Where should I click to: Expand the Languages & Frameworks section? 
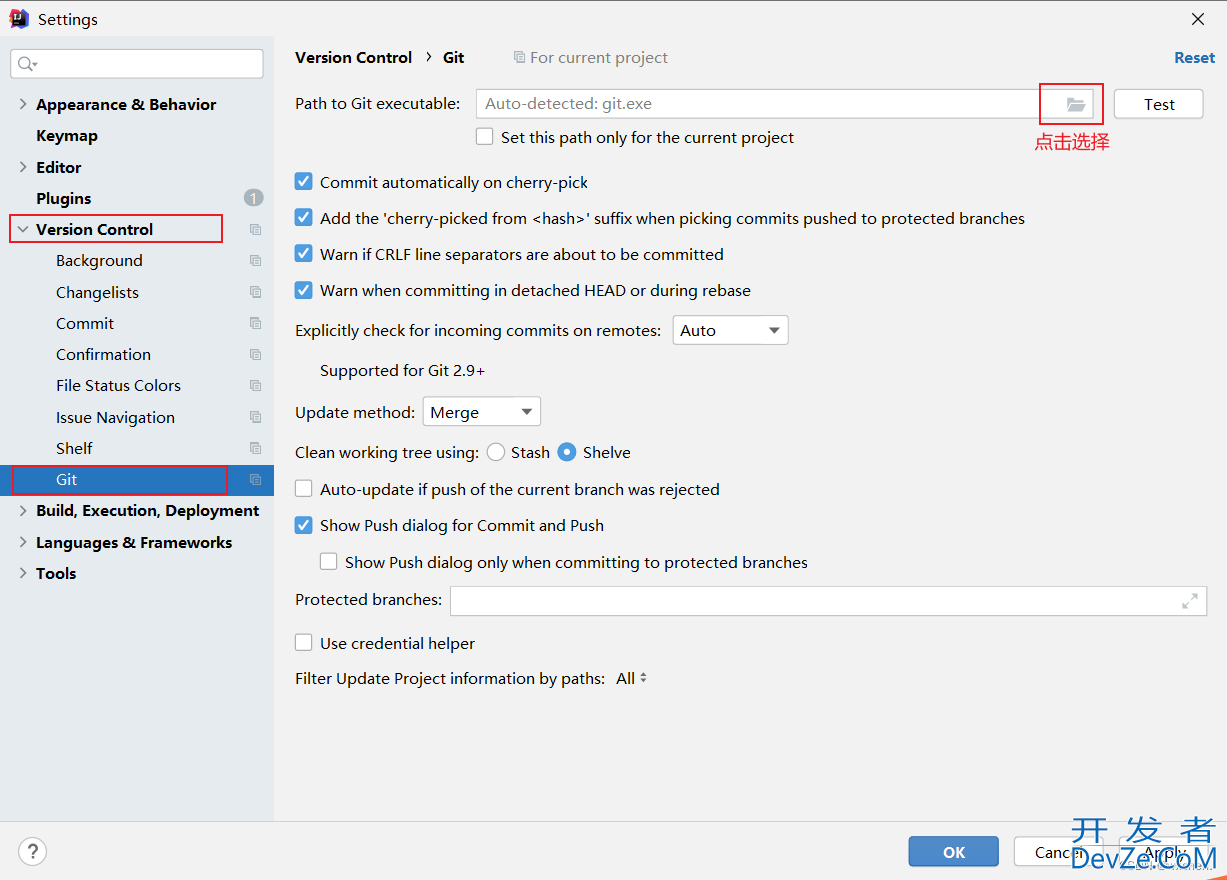pyautogui.click(x=23, y=542)
